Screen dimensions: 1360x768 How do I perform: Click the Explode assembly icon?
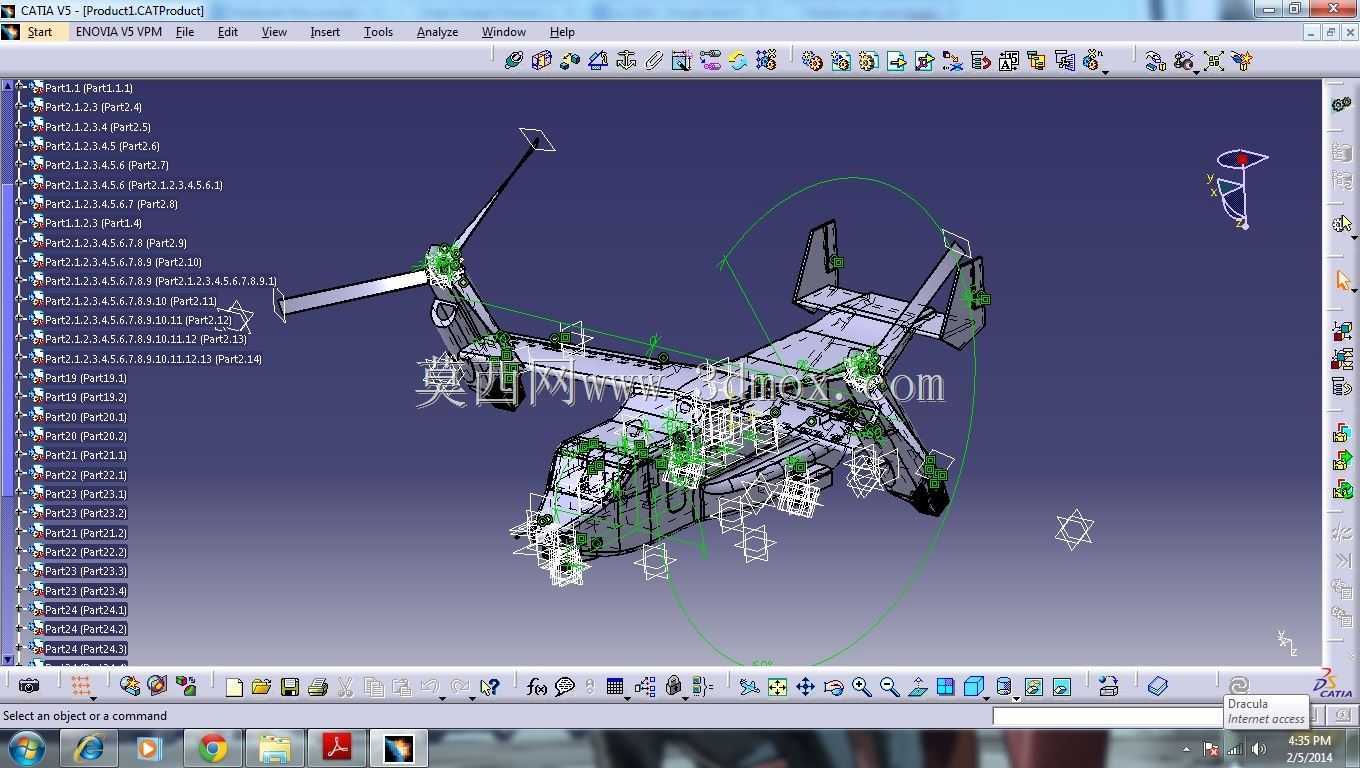pyautogui.click(x=1214, y=61)
